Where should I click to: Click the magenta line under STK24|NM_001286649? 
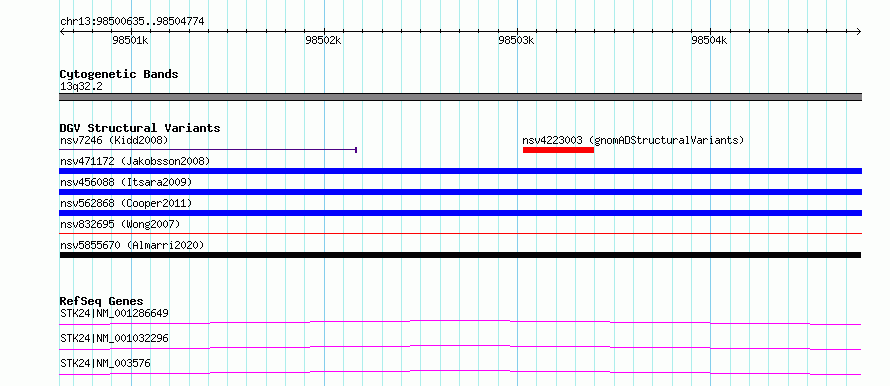460,322
